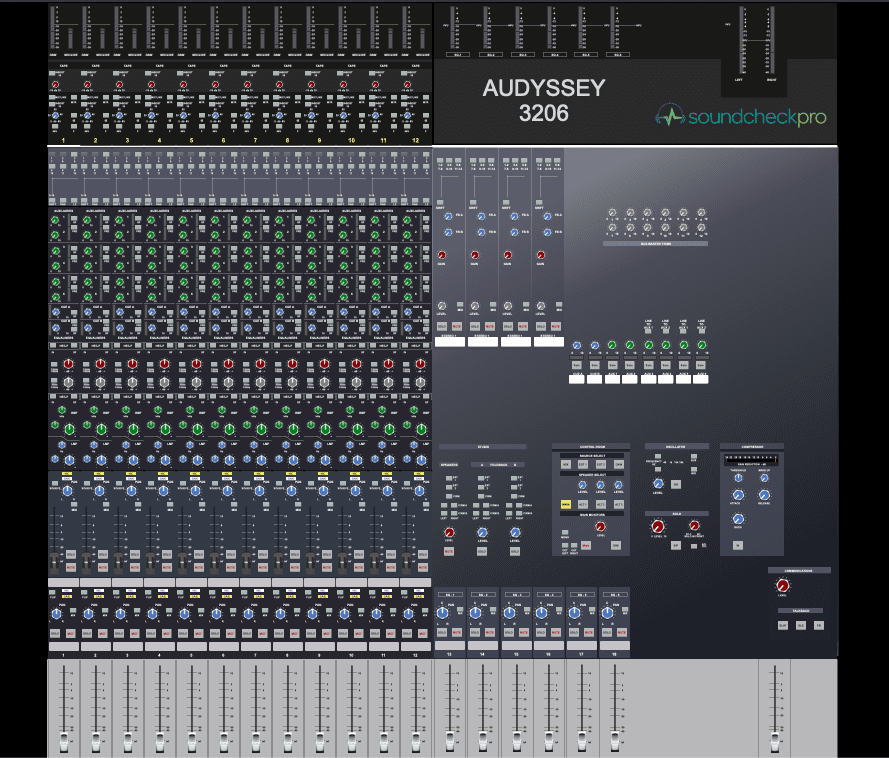Switch speakers to ALT 3

pyautogui.click(x=619, y=504)
